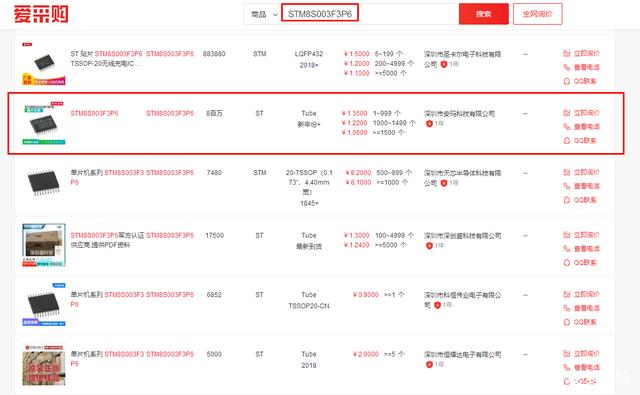Open supplier company link in the ¥0.9000 row
640x395 pixels.
[462, 300]
